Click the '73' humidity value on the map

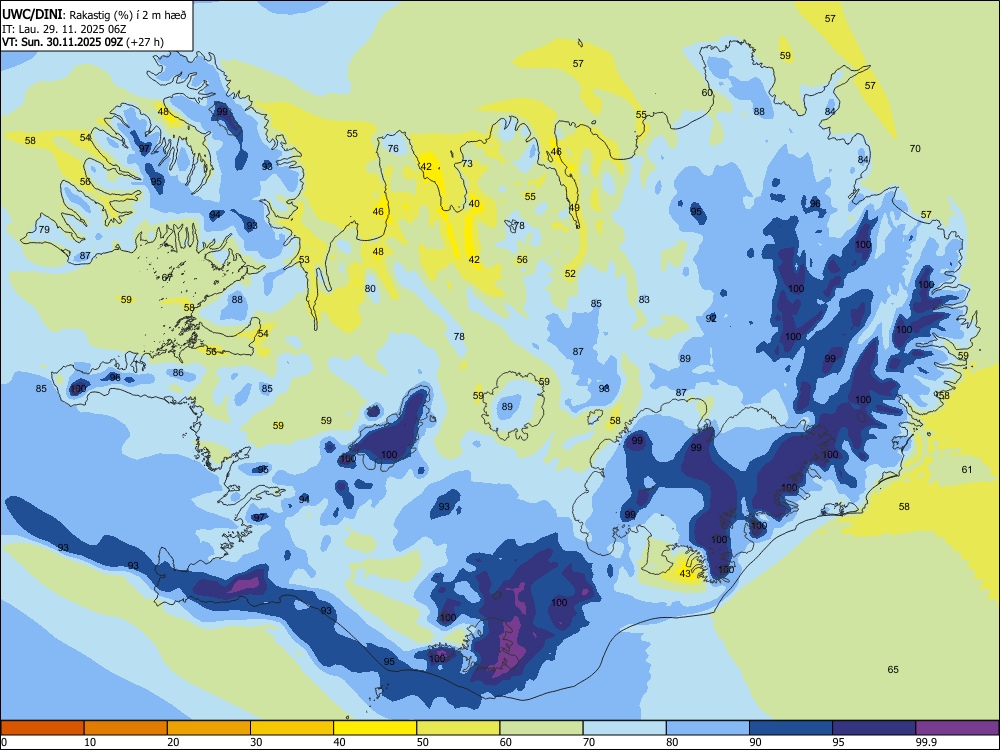pos(467,163)
